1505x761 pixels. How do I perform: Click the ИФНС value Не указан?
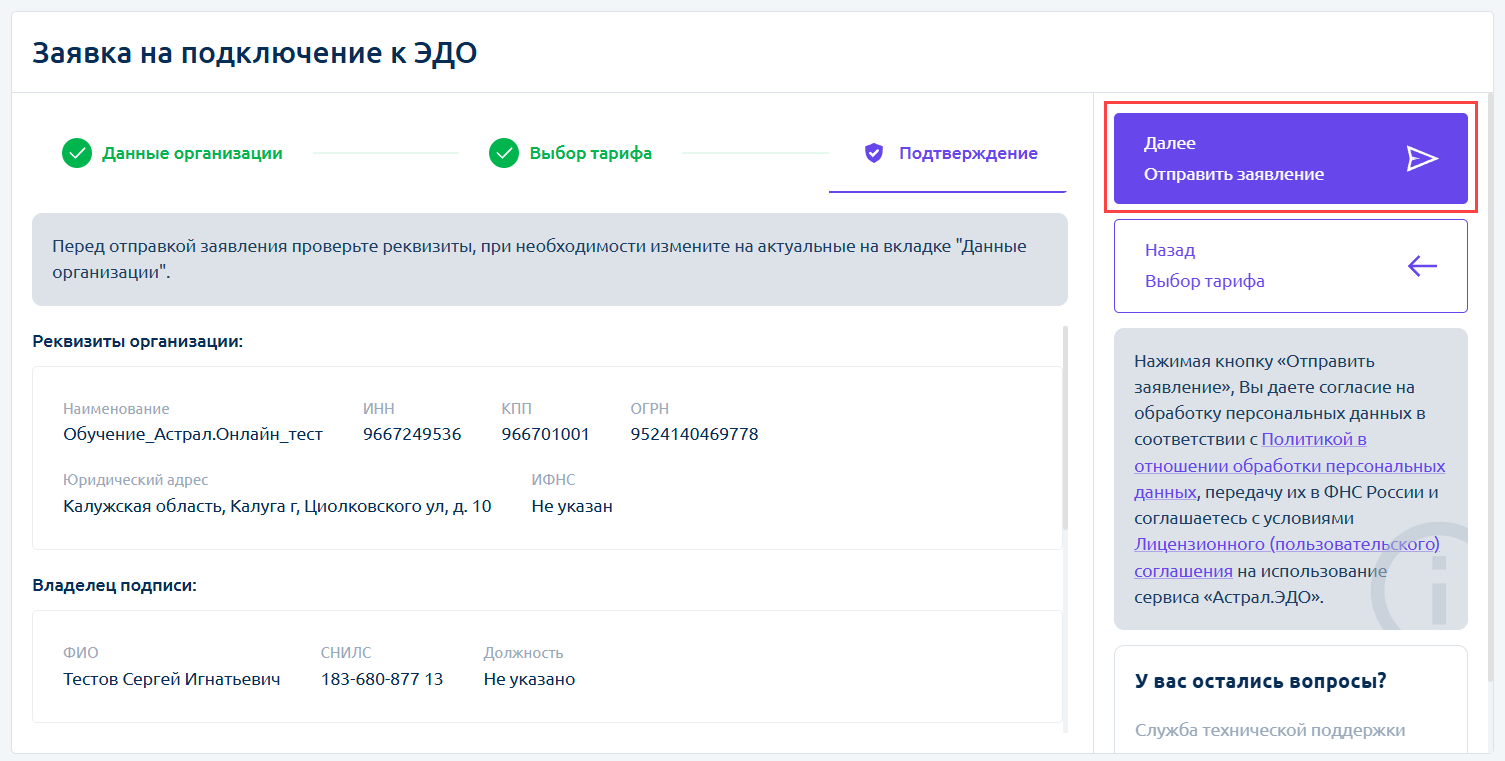(572, 506)
